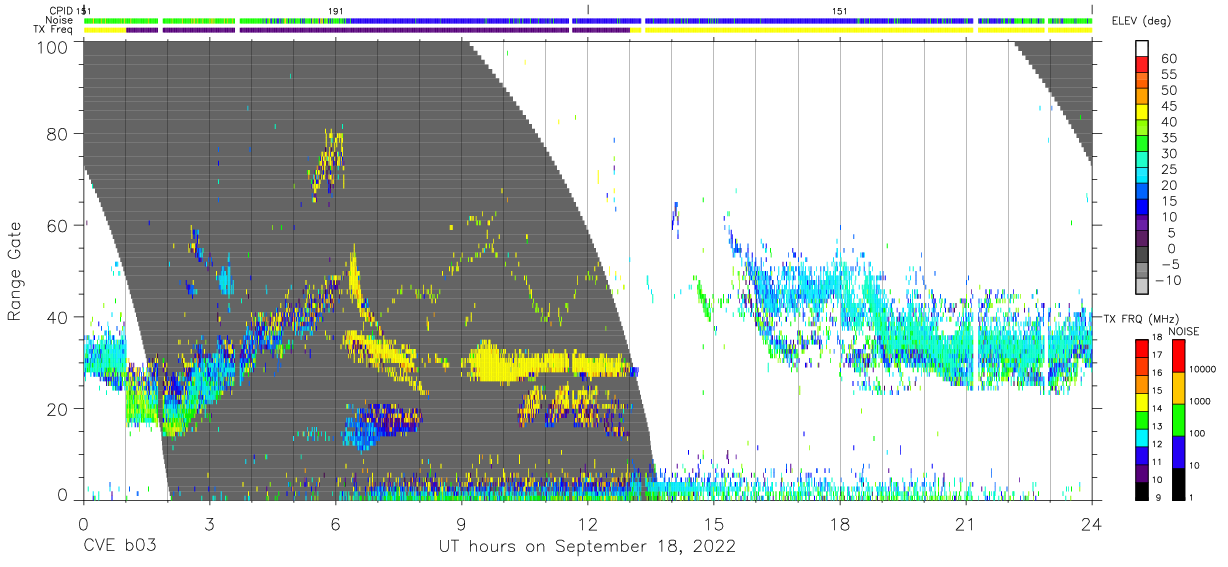Click the 'CVE b03' radar beam label
The width and height of the screenshot is (1228, 567).
(120, 547)
